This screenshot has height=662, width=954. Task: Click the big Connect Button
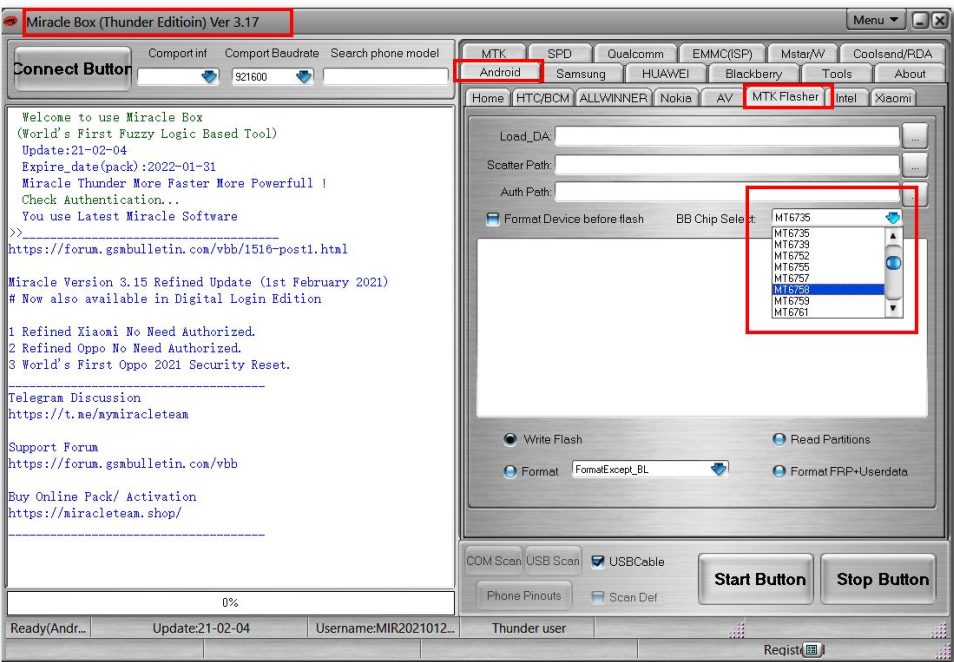(73, 69)
